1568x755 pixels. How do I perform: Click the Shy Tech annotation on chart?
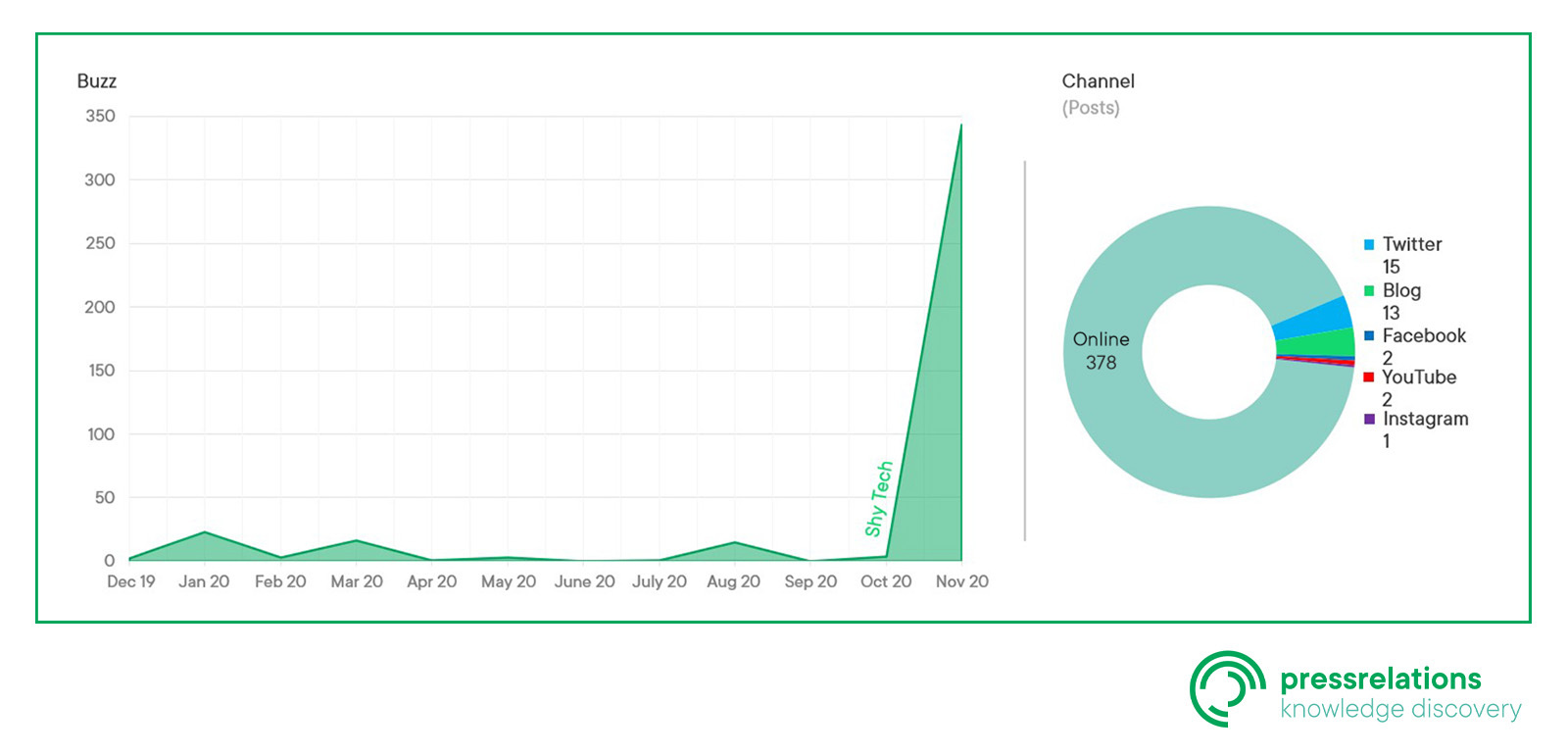point(879,498)
